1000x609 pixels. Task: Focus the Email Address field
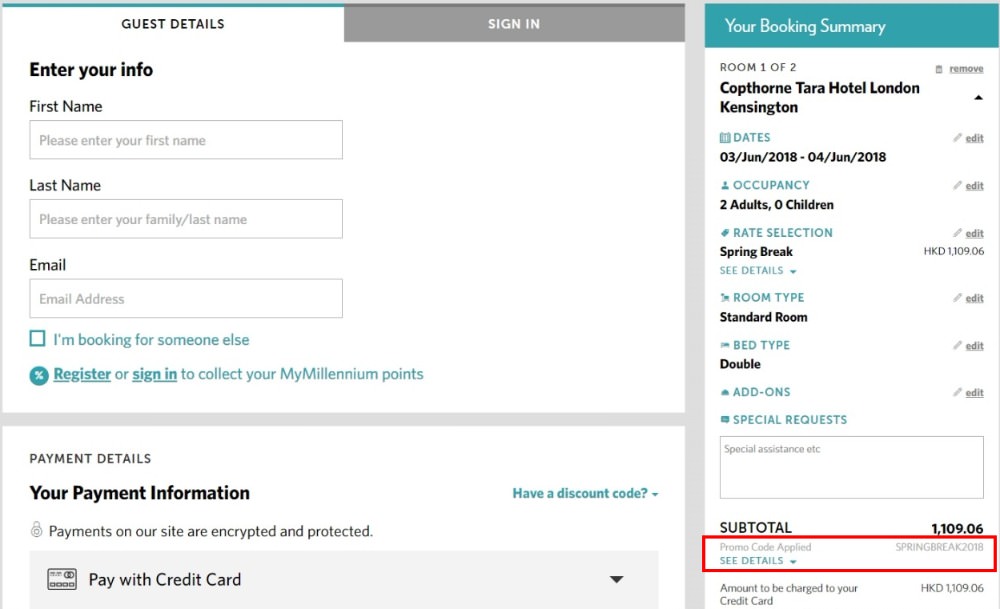pyautogui.click(x=186, y=298)
